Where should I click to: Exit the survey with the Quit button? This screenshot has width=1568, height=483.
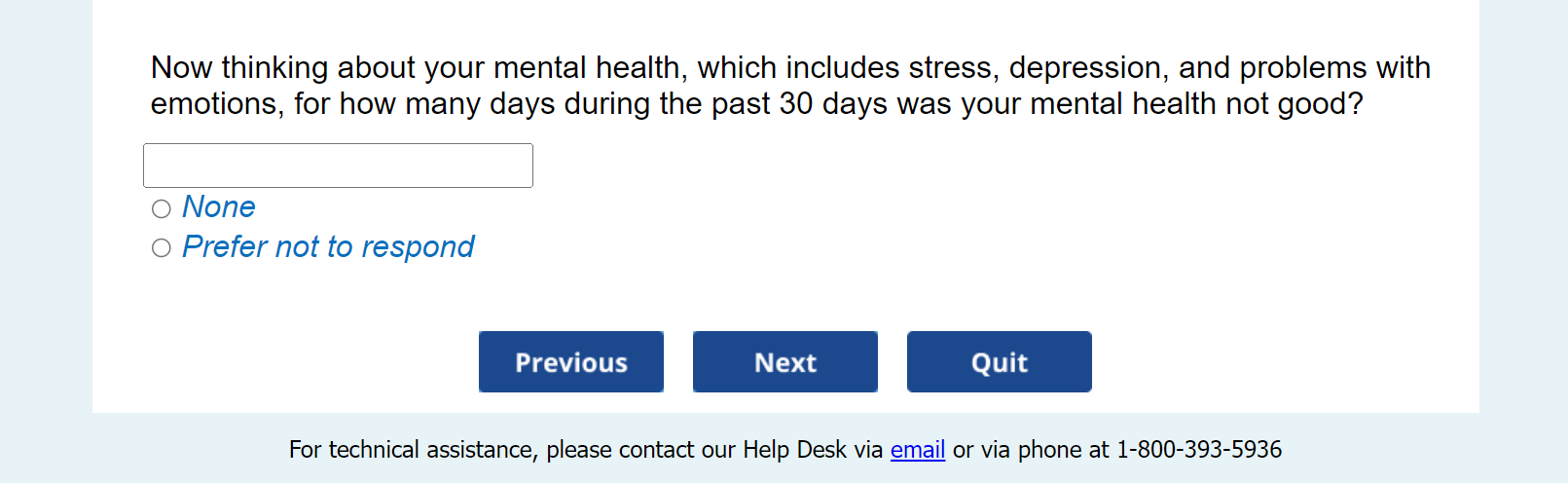point(999,362)
